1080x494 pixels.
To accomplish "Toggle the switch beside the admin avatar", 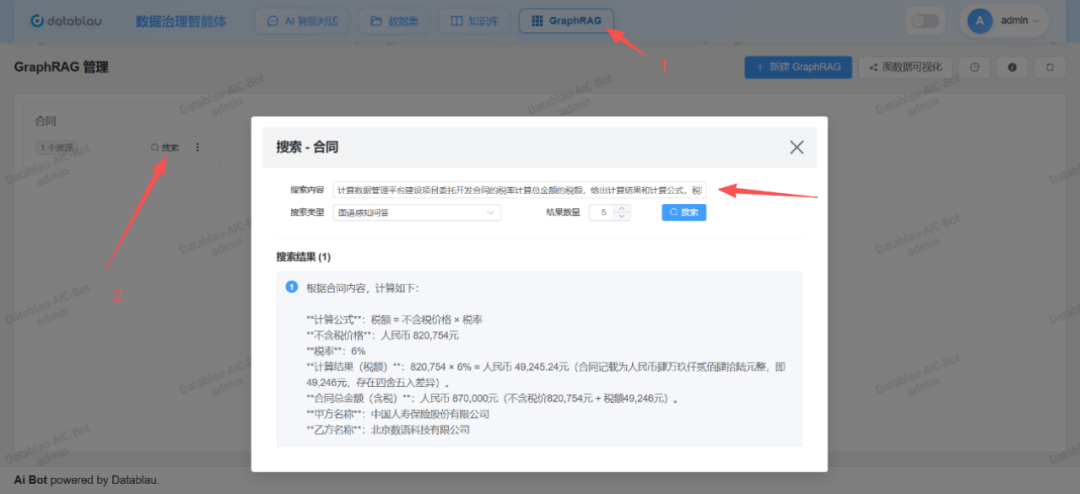I will [925, 21].
